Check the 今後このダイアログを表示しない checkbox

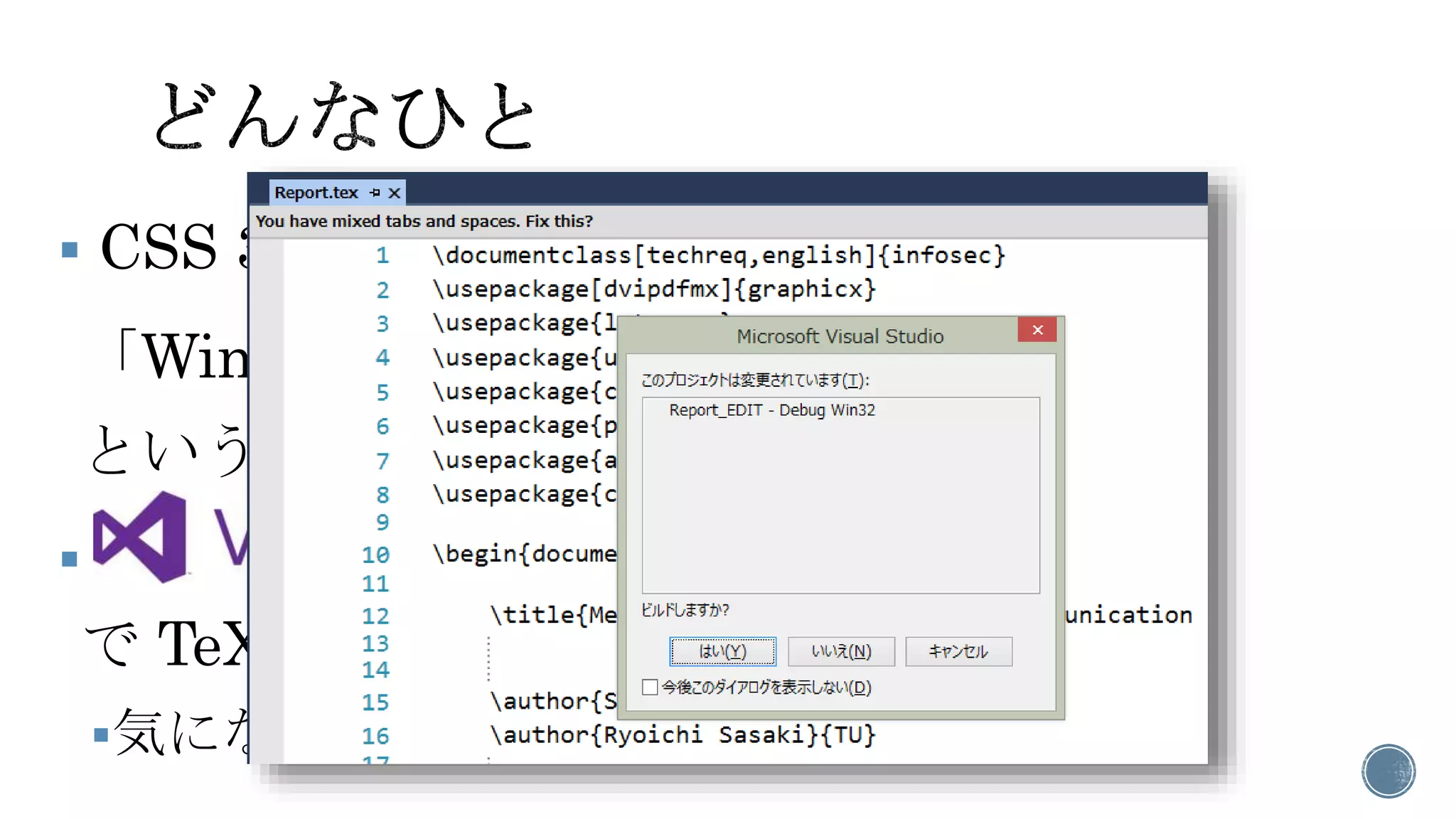[x=650, y=687]
